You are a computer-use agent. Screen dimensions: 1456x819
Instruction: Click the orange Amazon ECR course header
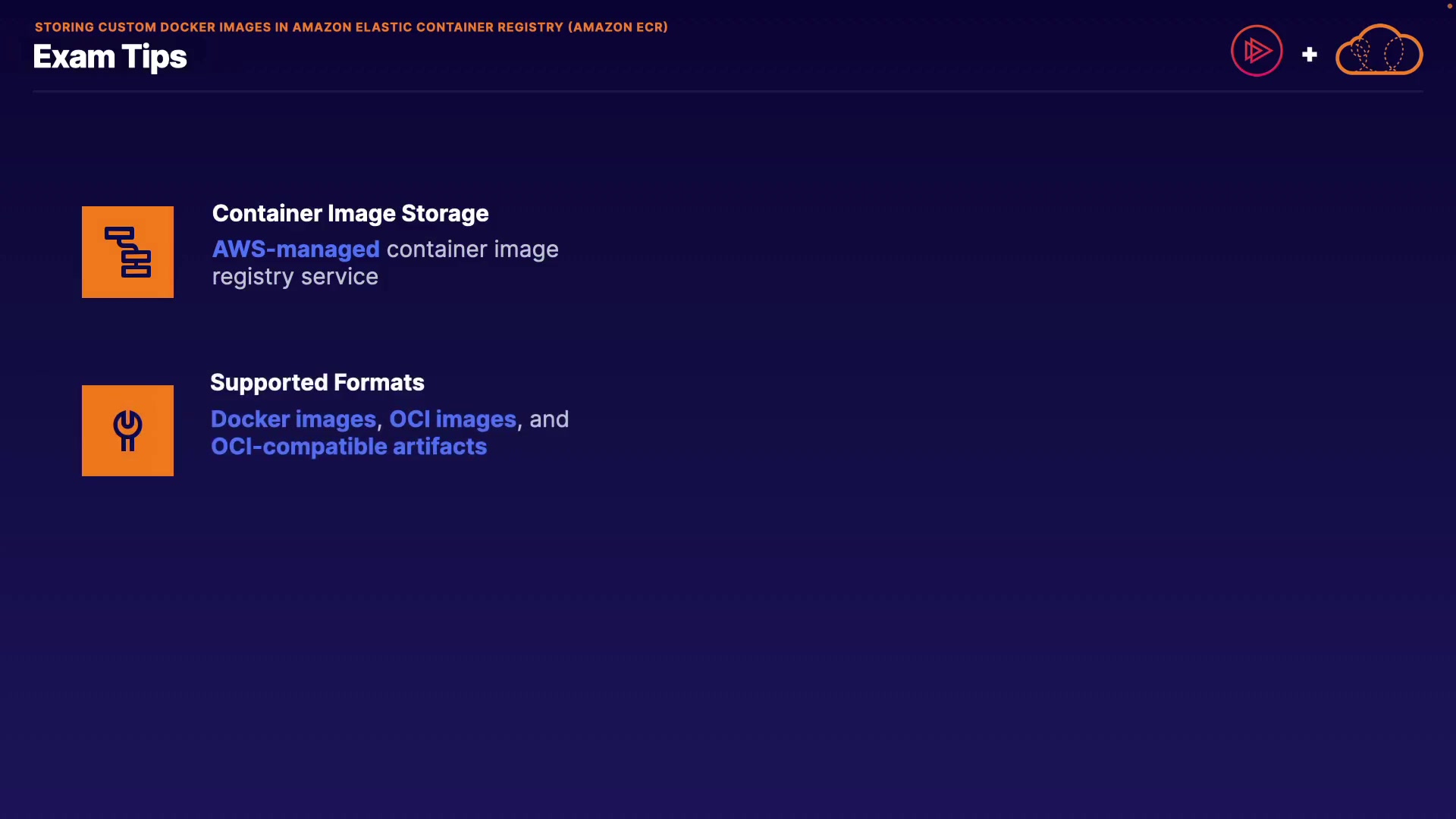(351, 27)
